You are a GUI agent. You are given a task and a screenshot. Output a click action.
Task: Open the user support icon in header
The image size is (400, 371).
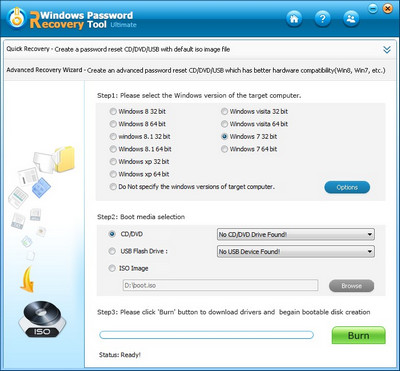pos(351,19)
